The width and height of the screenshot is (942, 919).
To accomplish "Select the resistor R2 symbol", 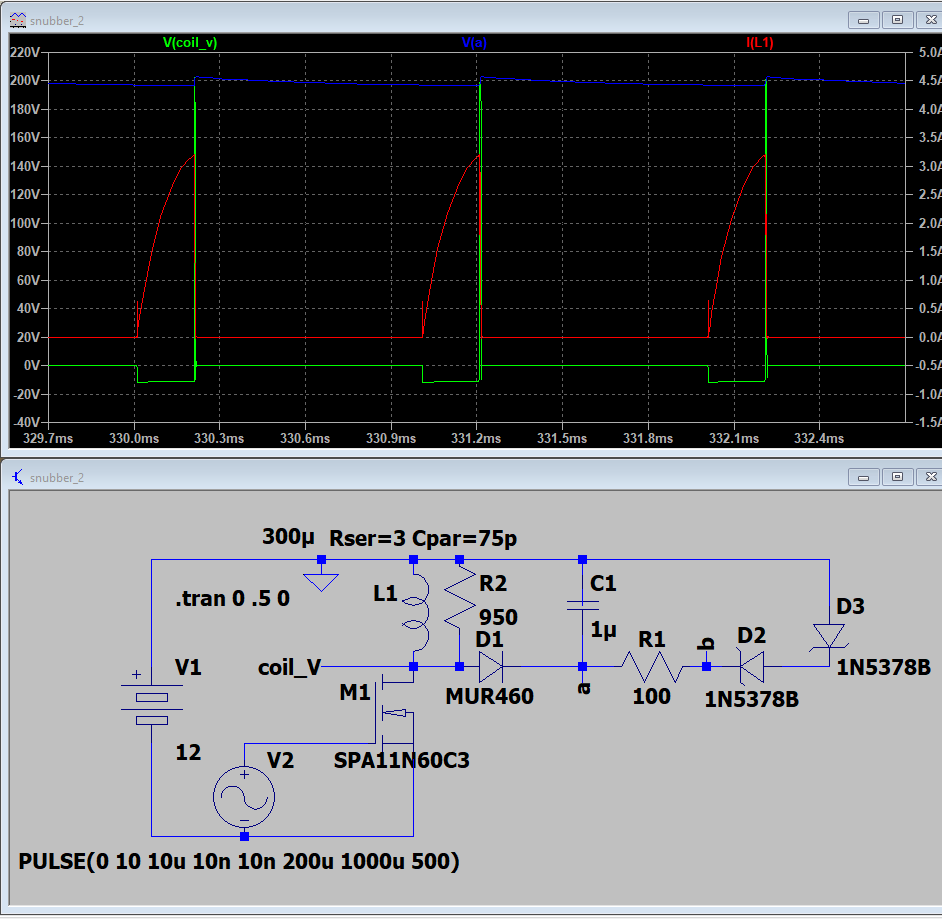I will (460, 612).
